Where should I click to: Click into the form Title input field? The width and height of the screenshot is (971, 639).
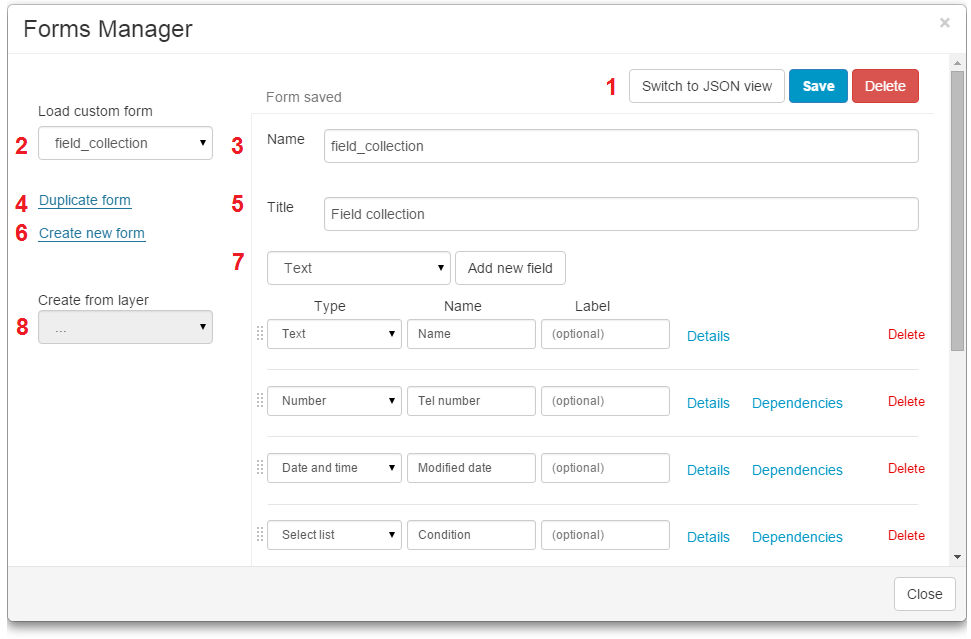click(620, 214)
